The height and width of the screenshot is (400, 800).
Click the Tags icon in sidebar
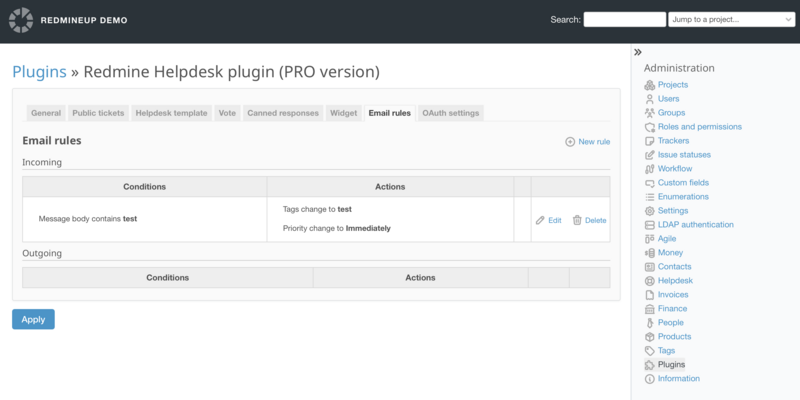(650, 351)
